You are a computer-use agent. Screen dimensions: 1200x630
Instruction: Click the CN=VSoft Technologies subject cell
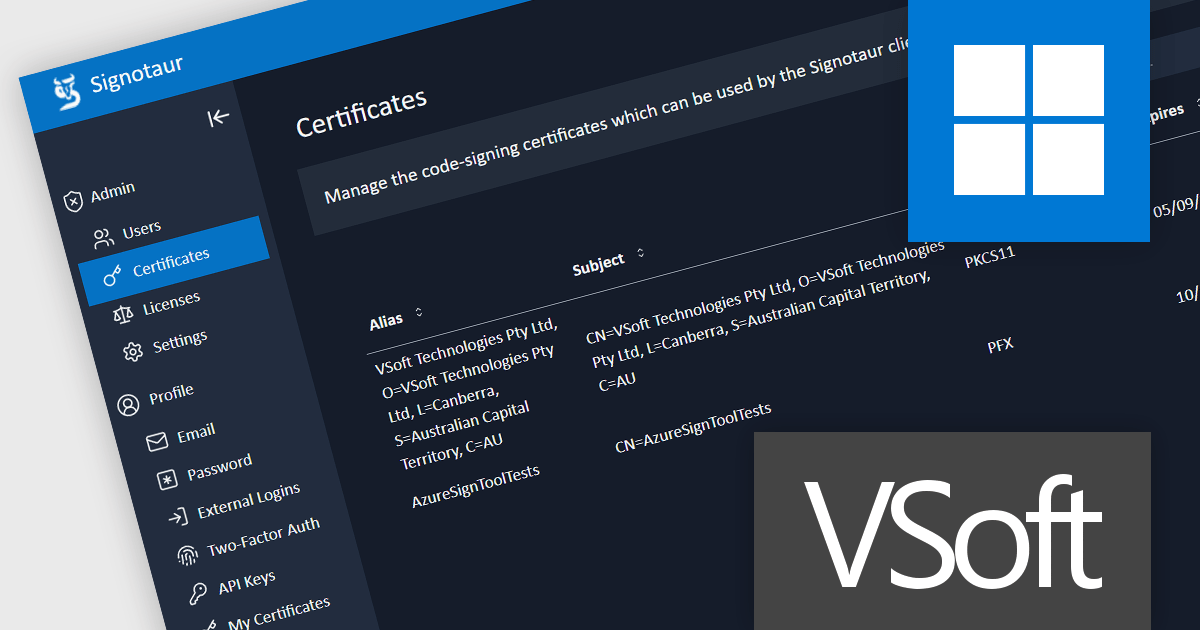pyautogui.click(x=766, y=315)
